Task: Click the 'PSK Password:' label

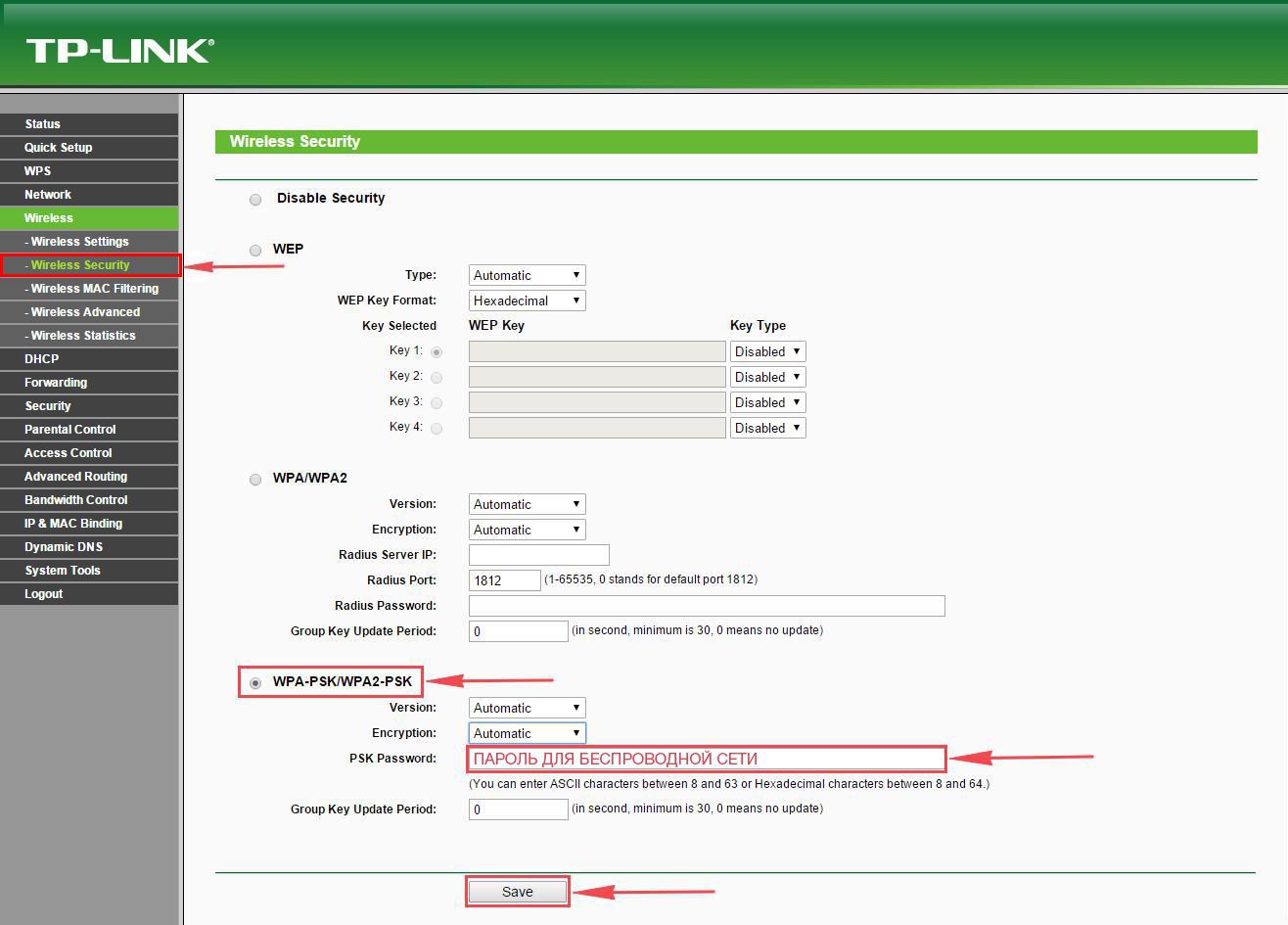Action: click(392, 759)
